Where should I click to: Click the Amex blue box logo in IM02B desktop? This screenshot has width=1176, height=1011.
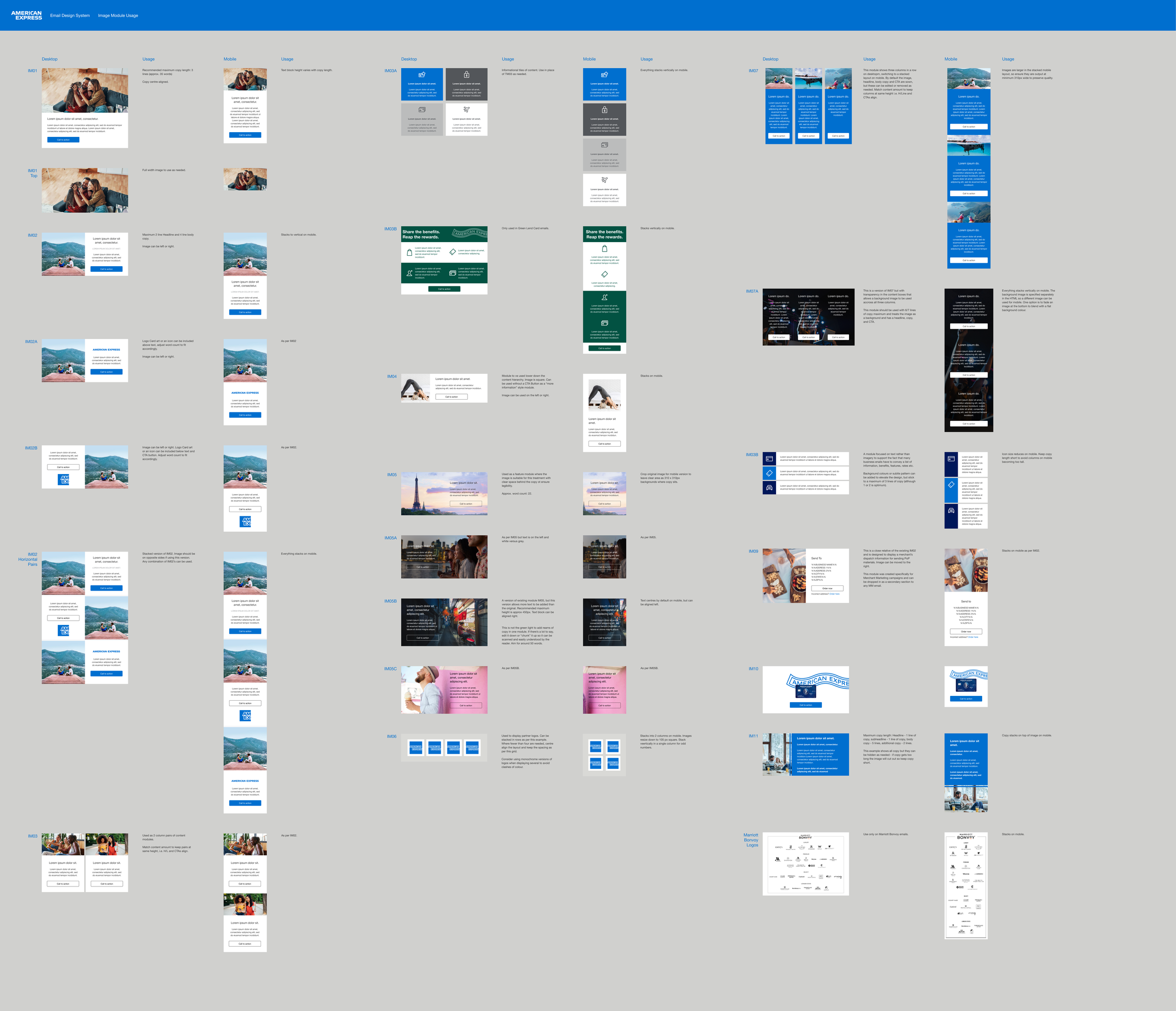click(x=64, y=480)
